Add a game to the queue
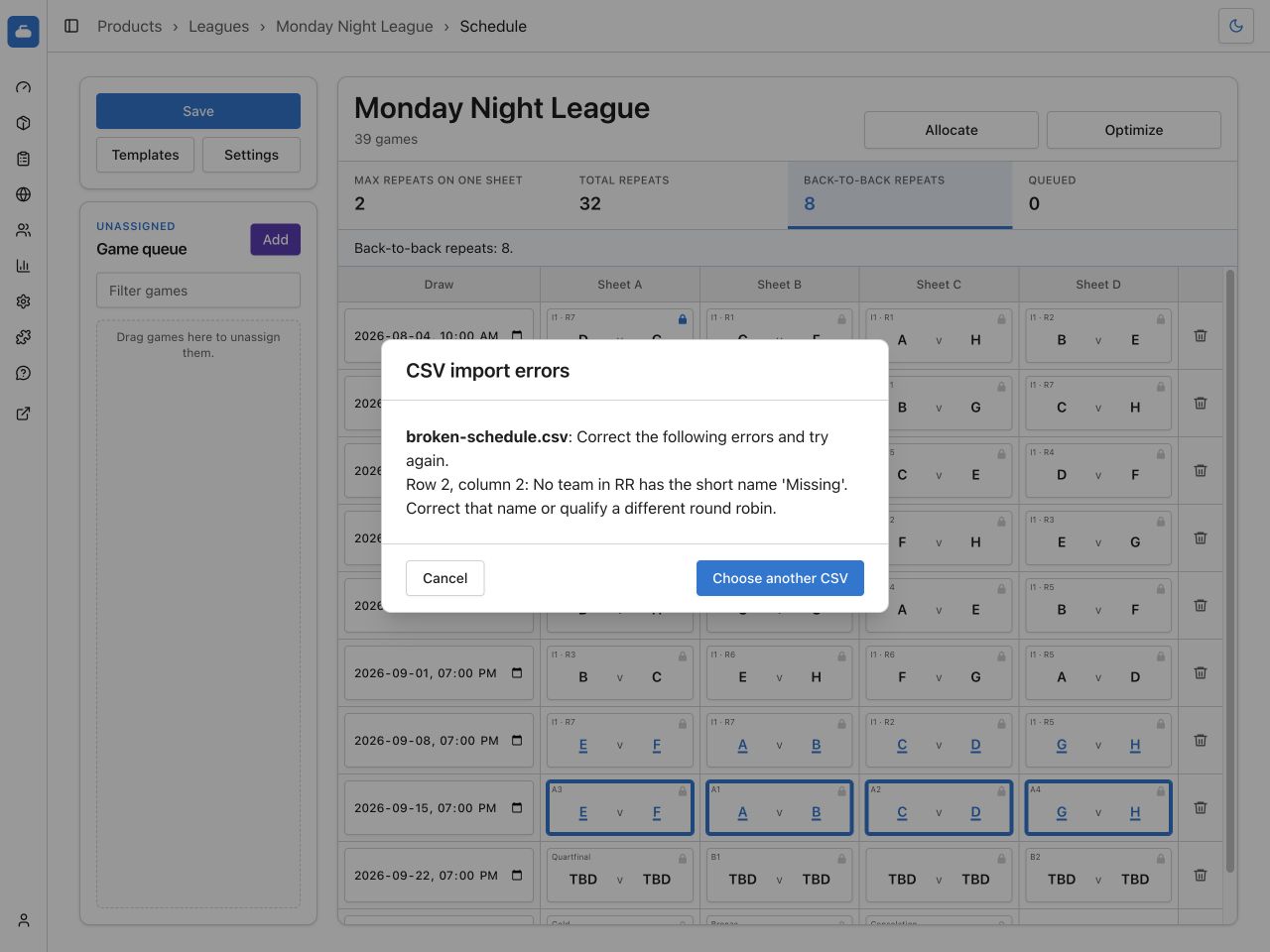This screenshot has width=1270, height=952. (275, 240)
